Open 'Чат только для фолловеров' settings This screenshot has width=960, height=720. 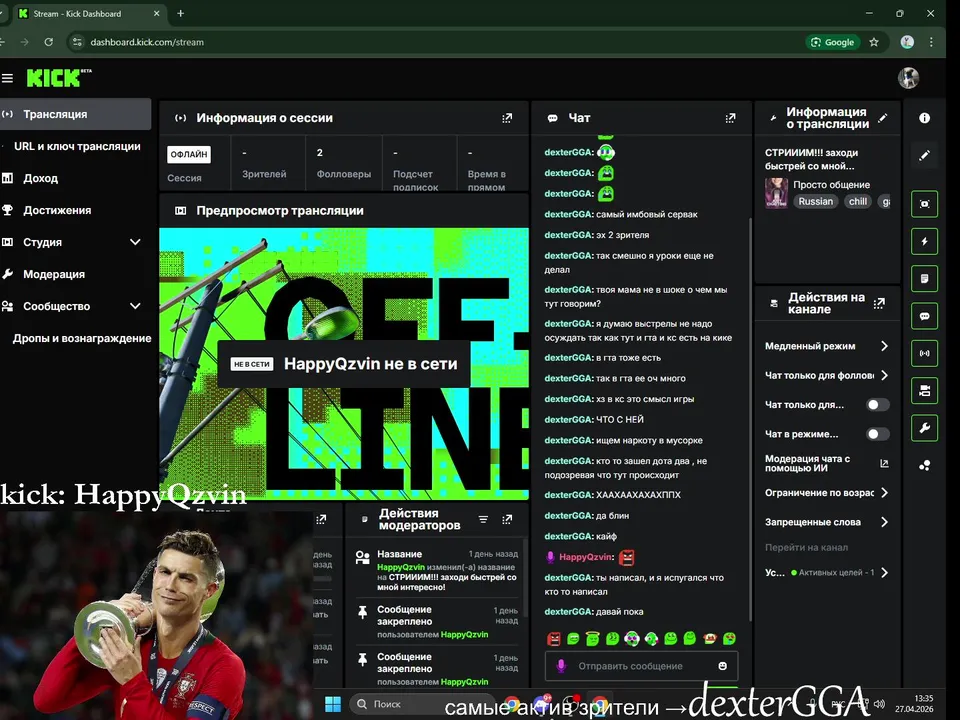pos(827,375)
